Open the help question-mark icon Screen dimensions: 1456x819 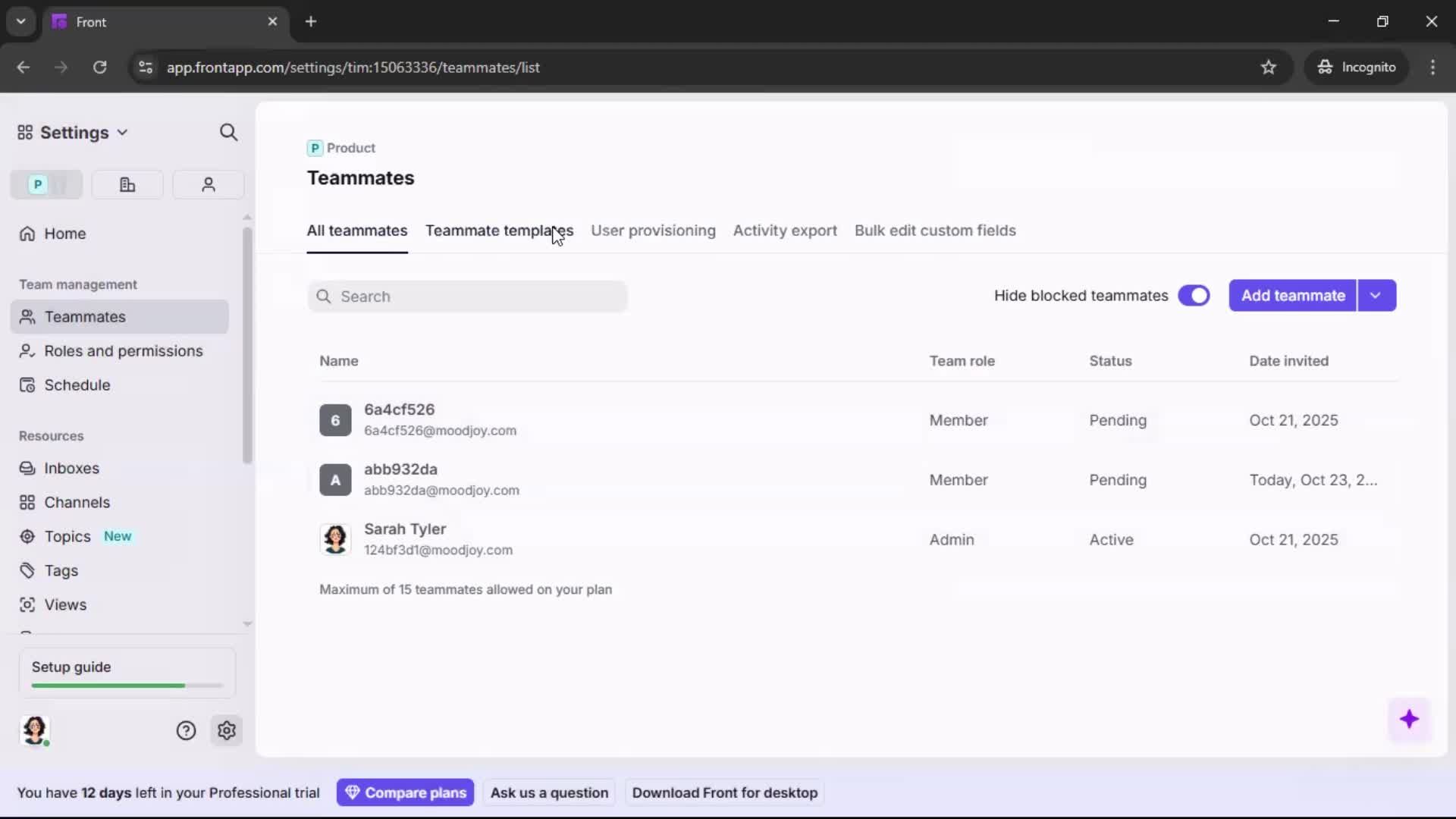[x=186, y=730]
